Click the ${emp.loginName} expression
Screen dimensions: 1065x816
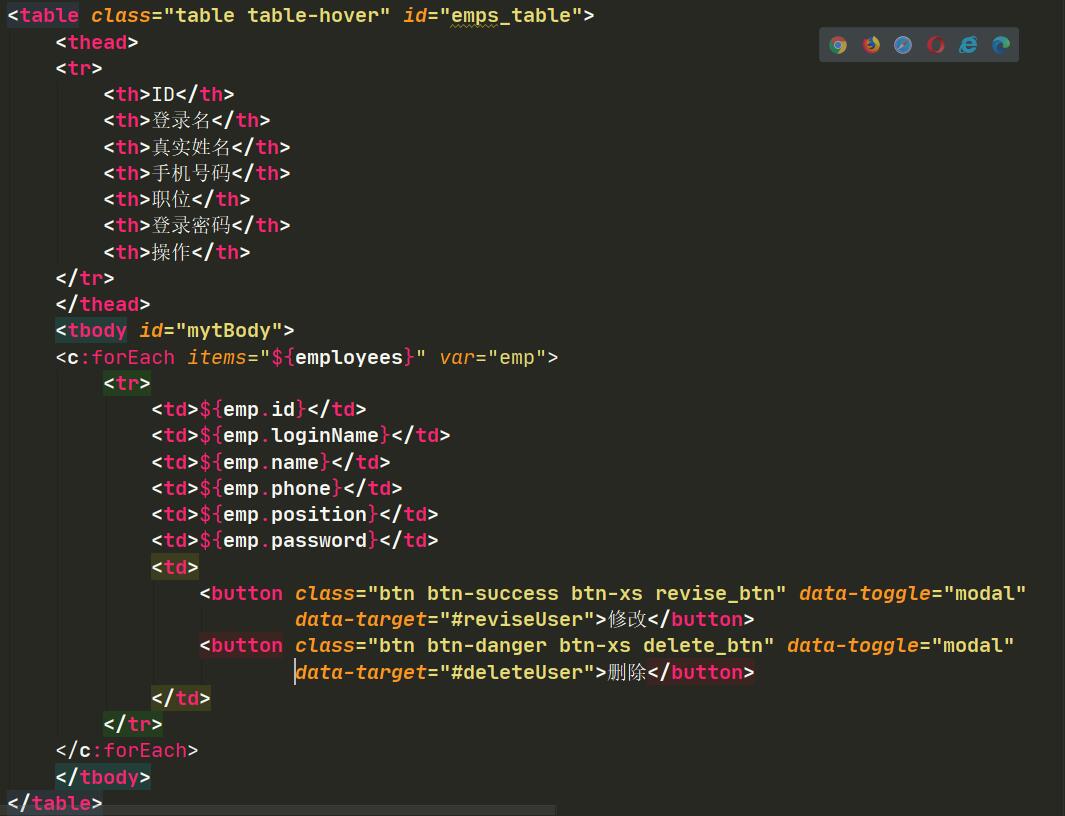click(295, 436)
